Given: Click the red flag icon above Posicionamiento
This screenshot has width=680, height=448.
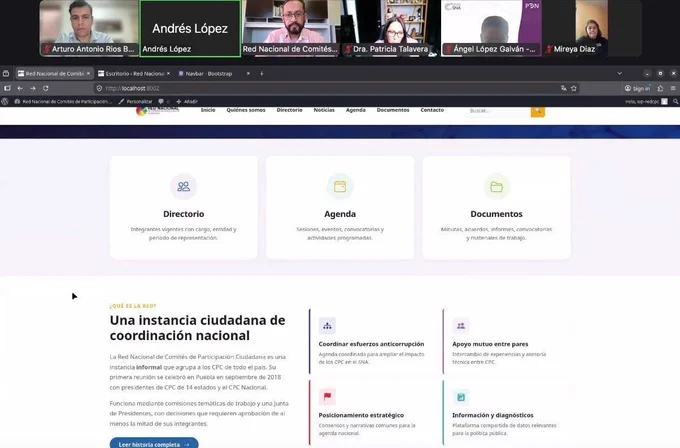Looking at the screenshot, I should coord(327,396).
